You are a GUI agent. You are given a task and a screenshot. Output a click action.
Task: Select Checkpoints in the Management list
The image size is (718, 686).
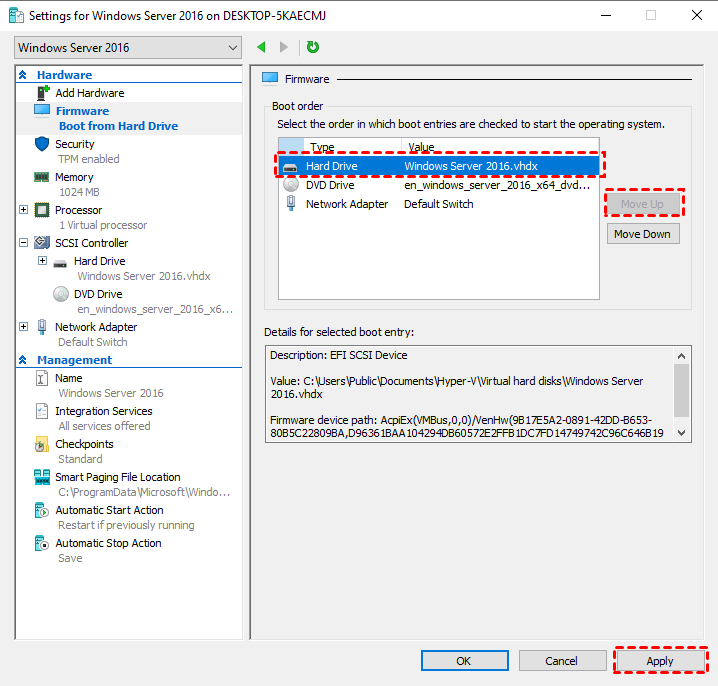click(x=84, y=444)
